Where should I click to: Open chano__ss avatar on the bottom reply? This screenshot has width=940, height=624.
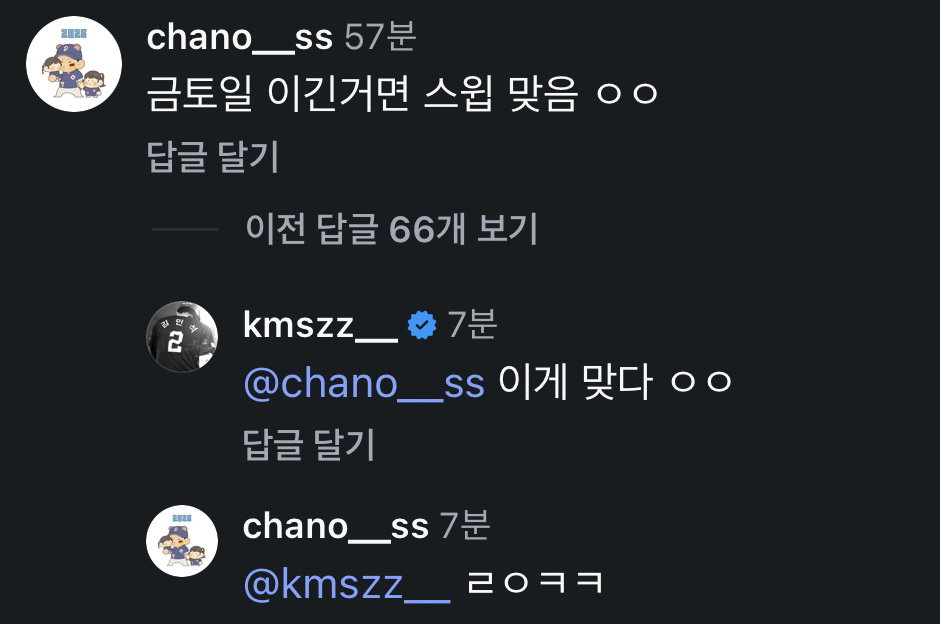(x=182, y=541)
